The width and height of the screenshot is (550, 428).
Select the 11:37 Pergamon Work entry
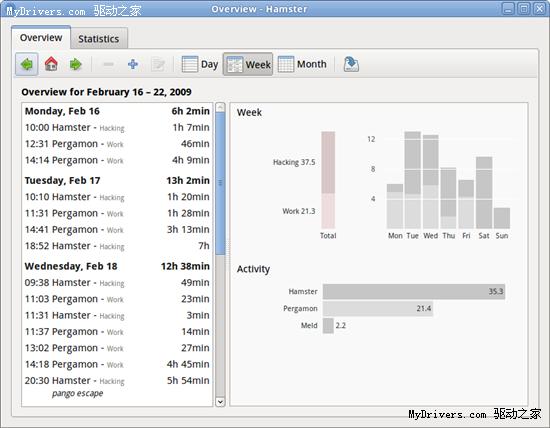(117, 332)
